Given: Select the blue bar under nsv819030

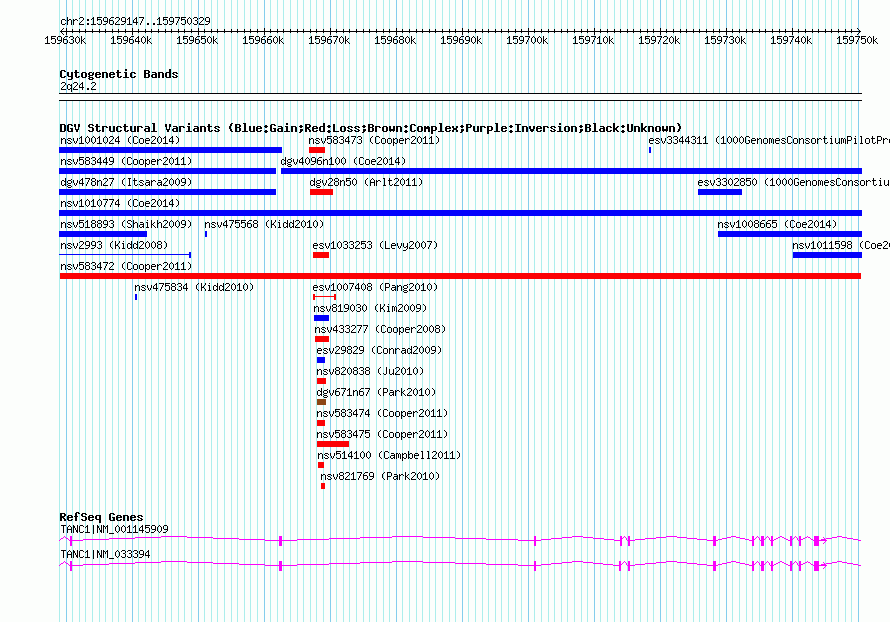Looking at the screenshot, I should (321, 318).
